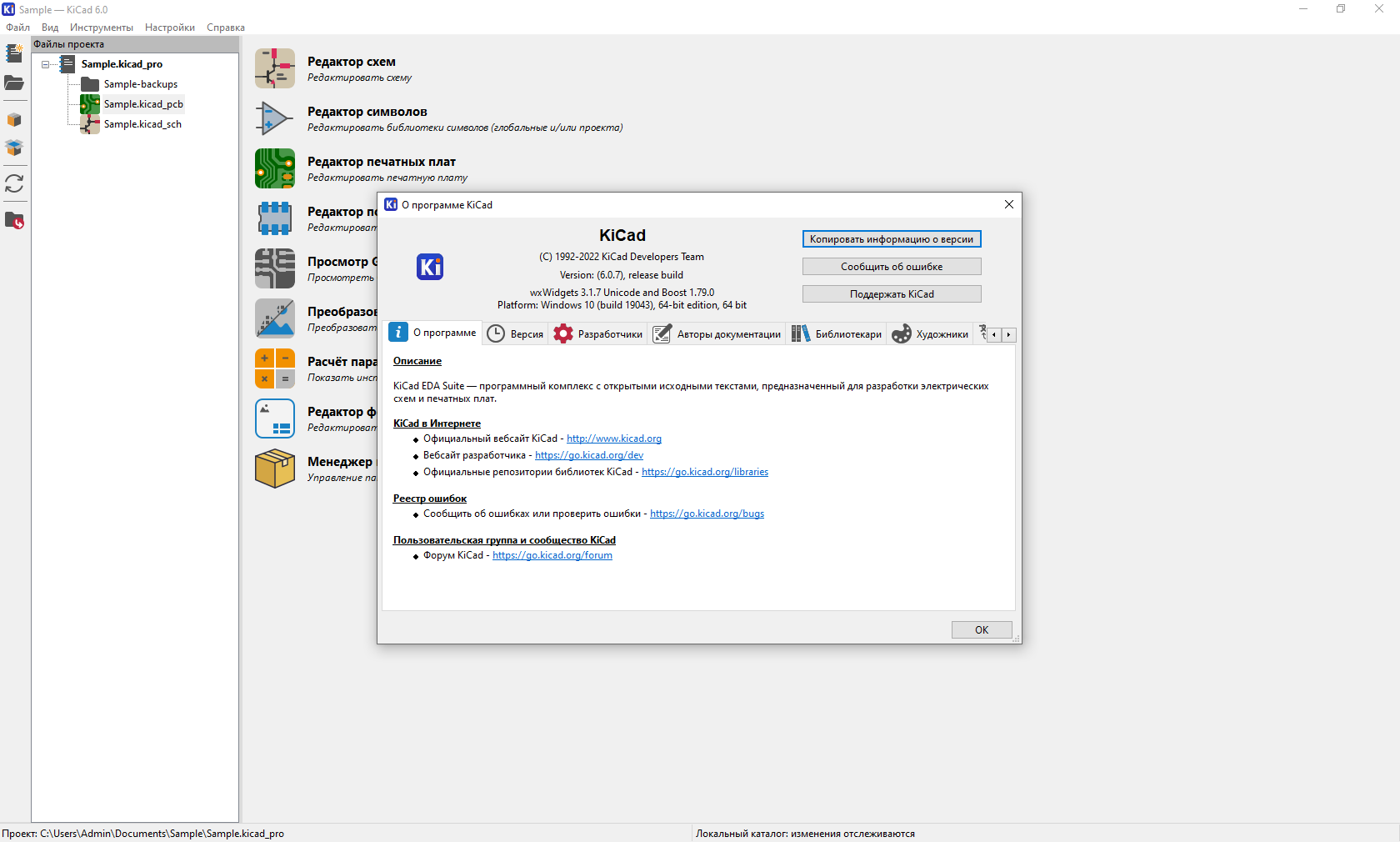Click OK to close the About dialog
This screenshot has height=842, width=1400.
pos(981,630)
